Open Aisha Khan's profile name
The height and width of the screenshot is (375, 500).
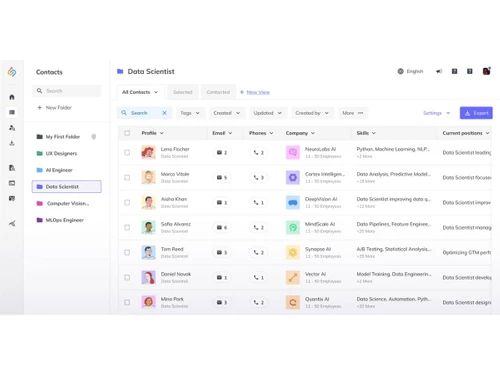174,199
